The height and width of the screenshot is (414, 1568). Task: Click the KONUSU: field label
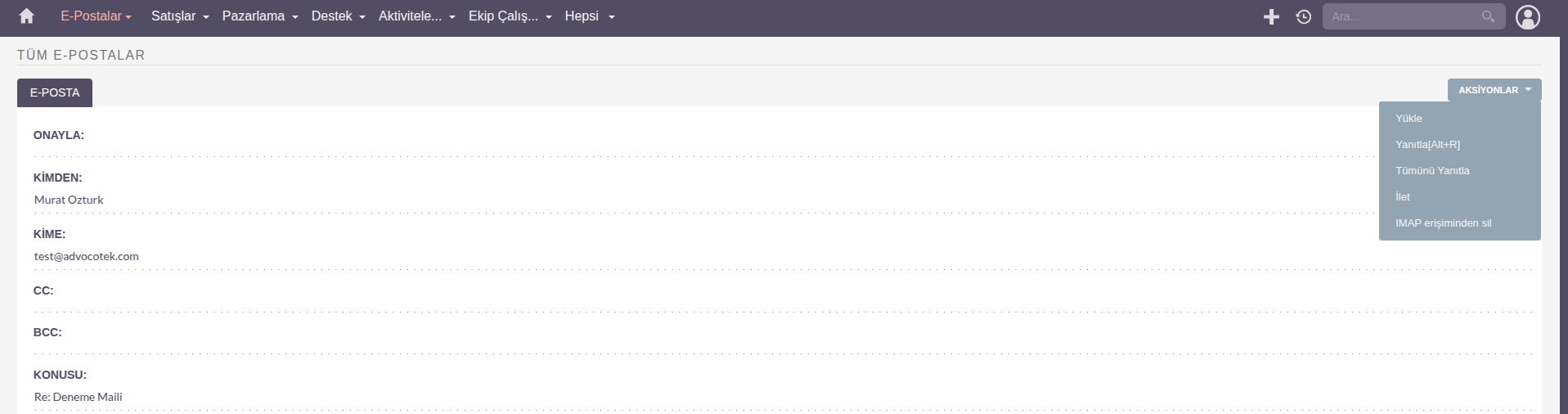tap(60, 375)
